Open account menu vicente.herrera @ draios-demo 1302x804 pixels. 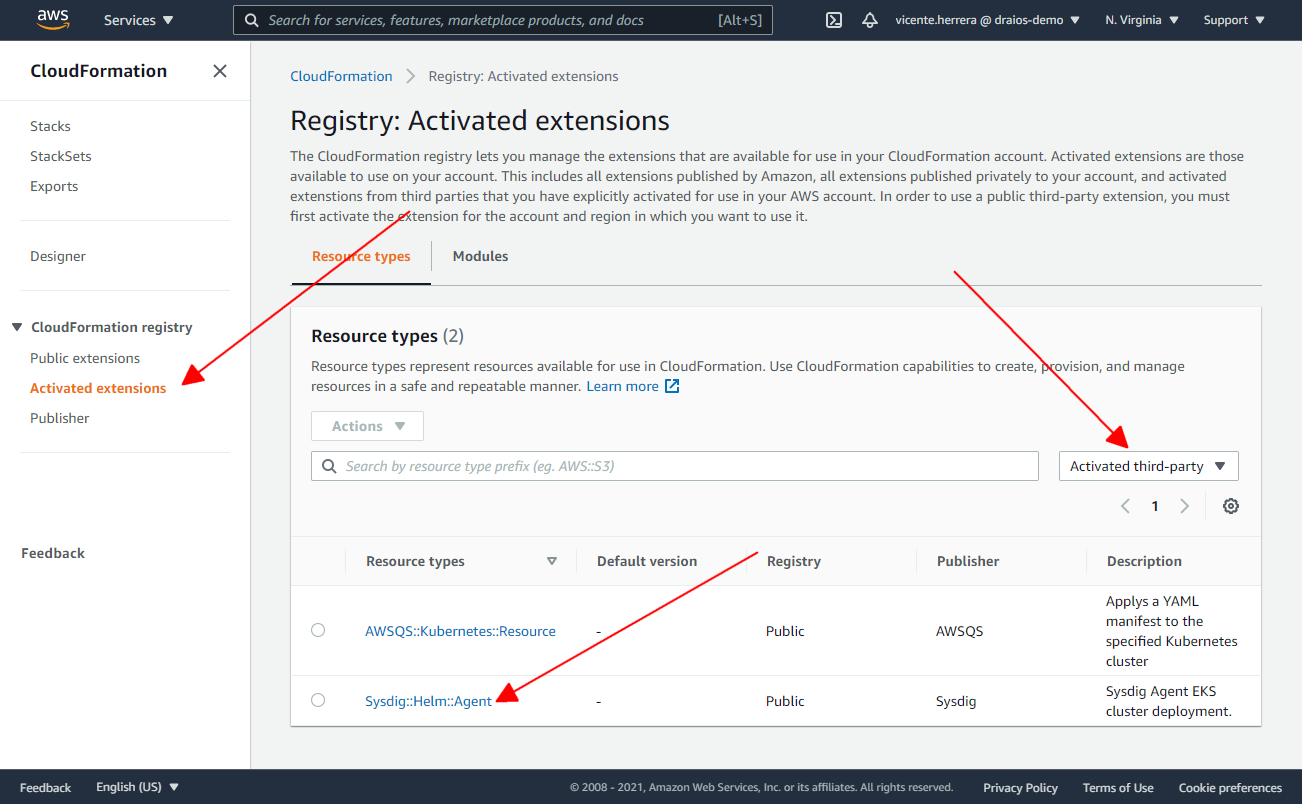988,20
